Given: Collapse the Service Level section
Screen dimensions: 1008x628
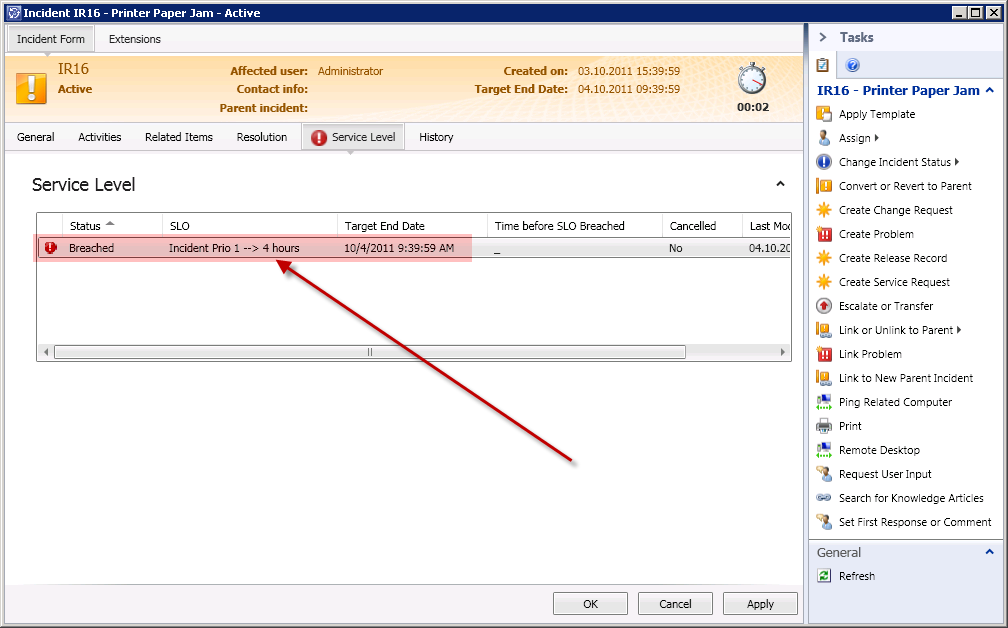Looking at the screenshot, I should click(x=781, y=184).
